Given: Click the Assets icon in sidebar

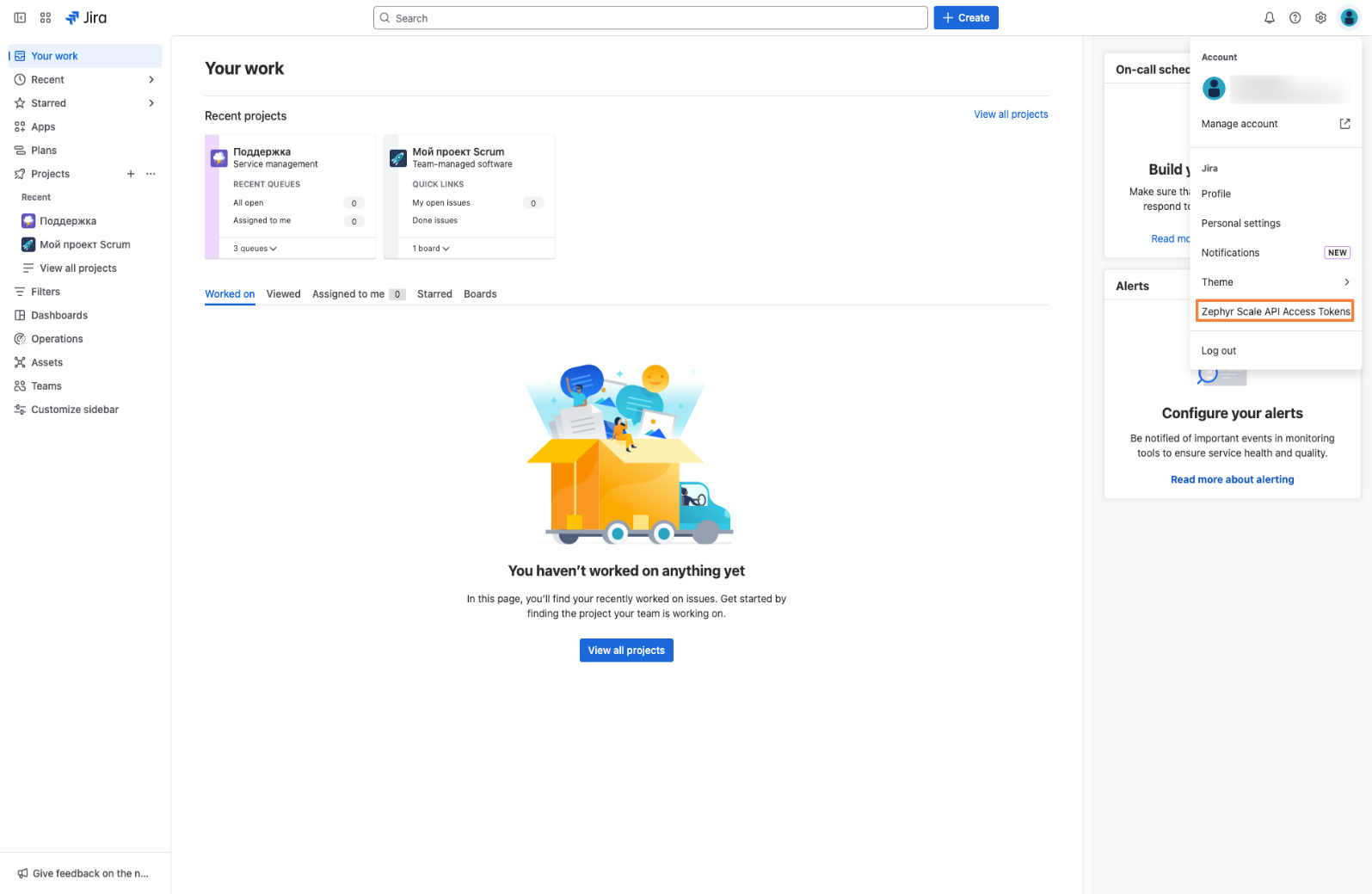Looking at the screenshot, I should click(20, 362).
